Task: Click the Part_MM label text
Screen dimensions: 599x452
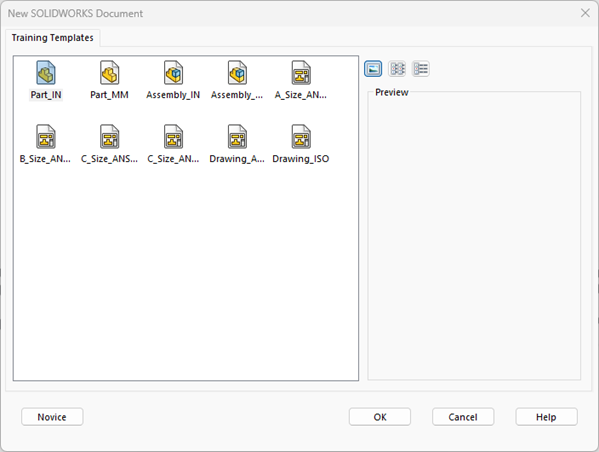Action: pyautogui.click(x=109, y=95)
